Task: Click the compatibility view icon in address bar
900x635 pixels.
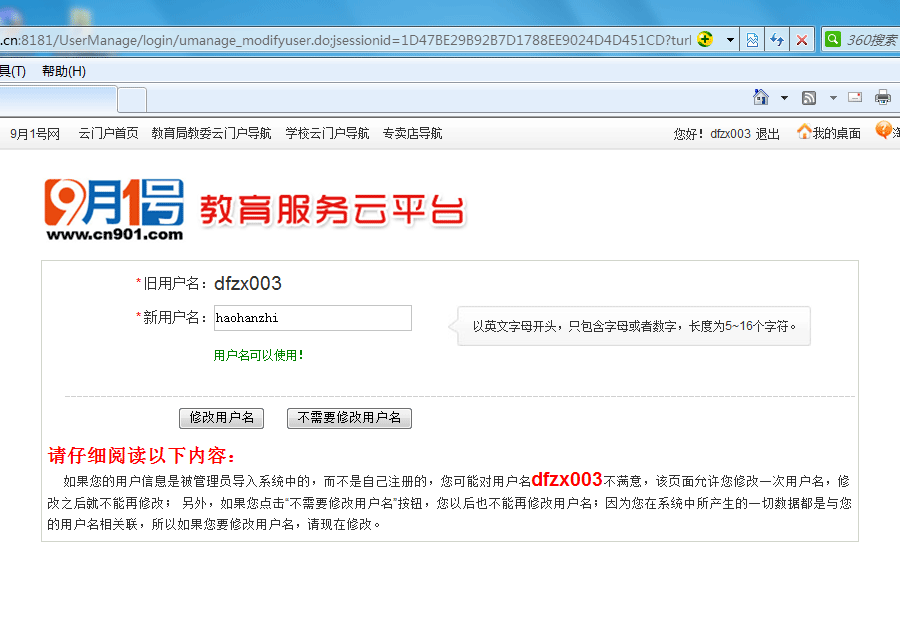Action: 752,40
